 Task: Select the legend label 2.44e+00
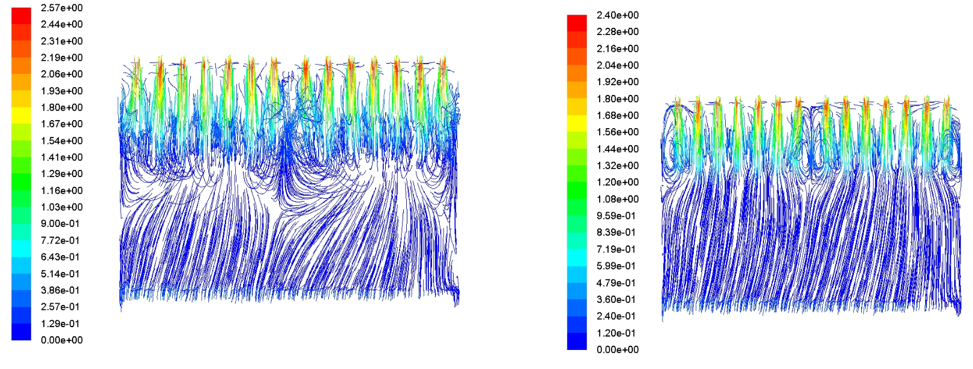pos(62,24)
